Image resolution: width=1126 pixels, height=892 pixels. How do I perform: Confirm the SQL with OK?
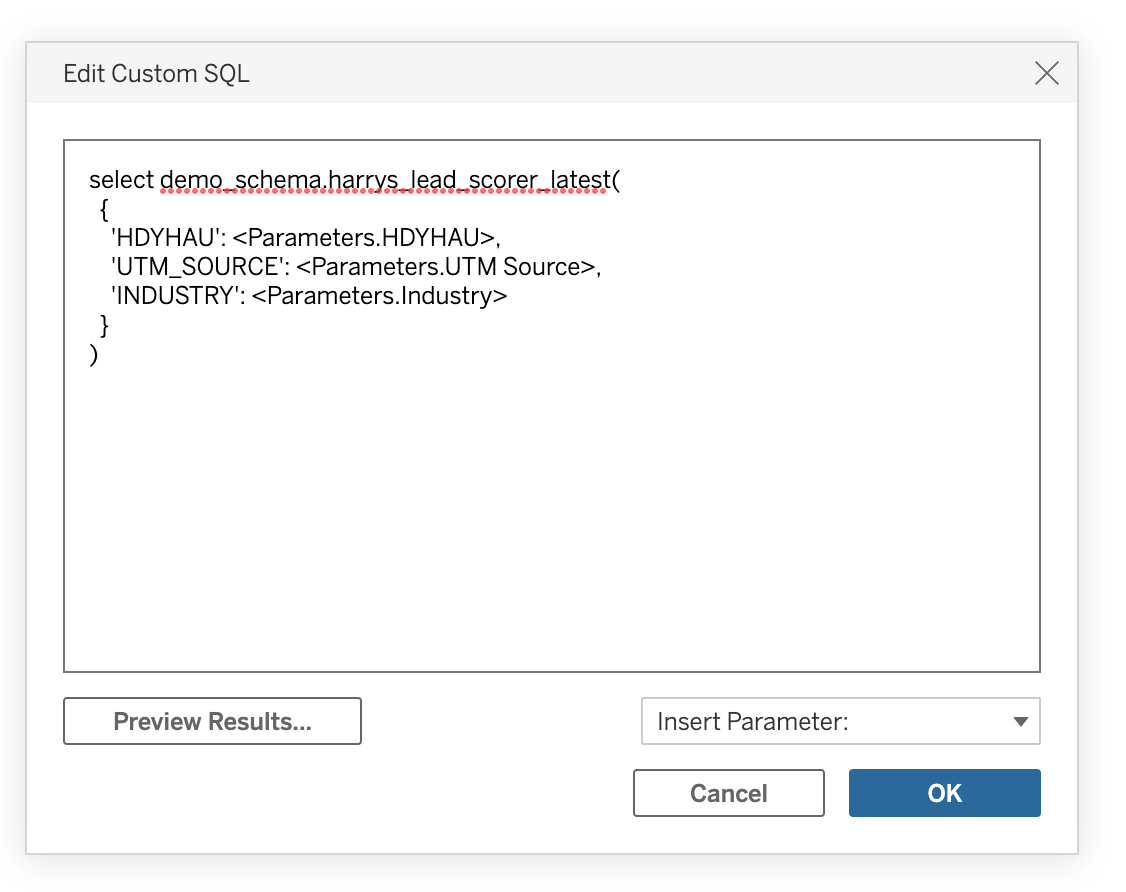[x=944, y=793]
